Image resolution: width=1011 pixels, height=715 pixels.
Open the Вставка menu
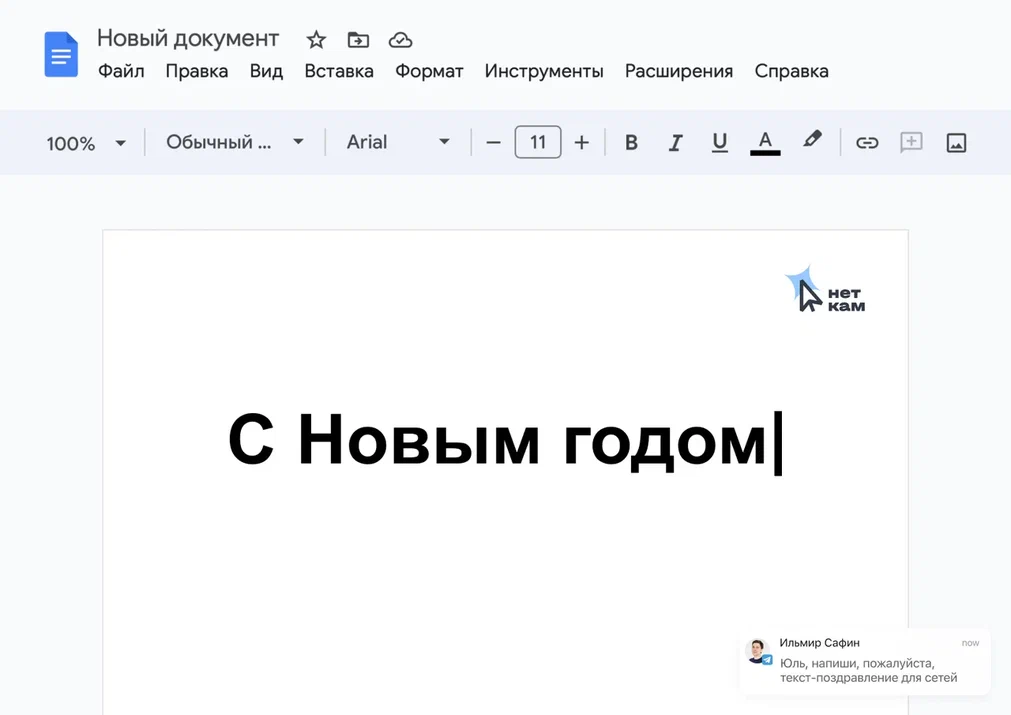pos(339,71)
